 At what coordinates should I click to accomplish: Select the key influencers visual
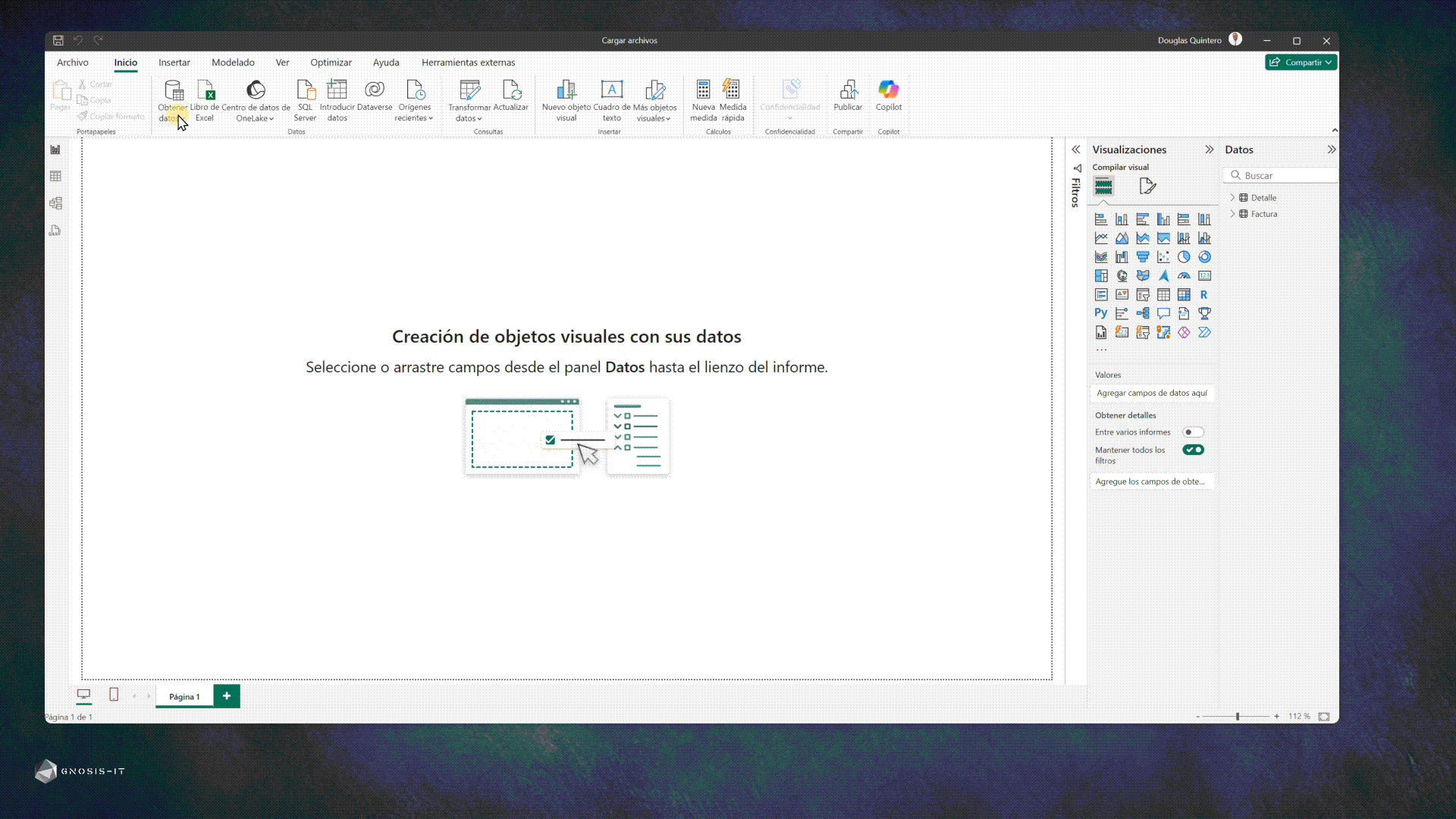(x=1122, y=313)
